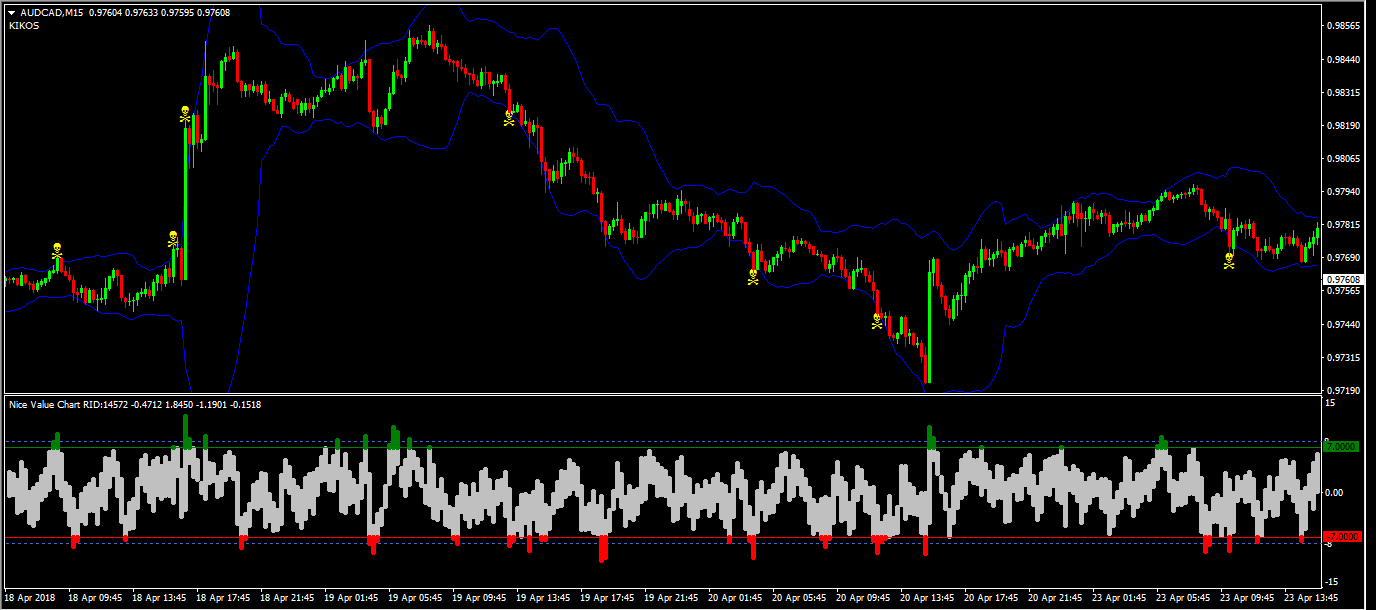Click the 18 Apr 2018 date label
This screenshot has width=1376, height=610.
coord(33,598)
